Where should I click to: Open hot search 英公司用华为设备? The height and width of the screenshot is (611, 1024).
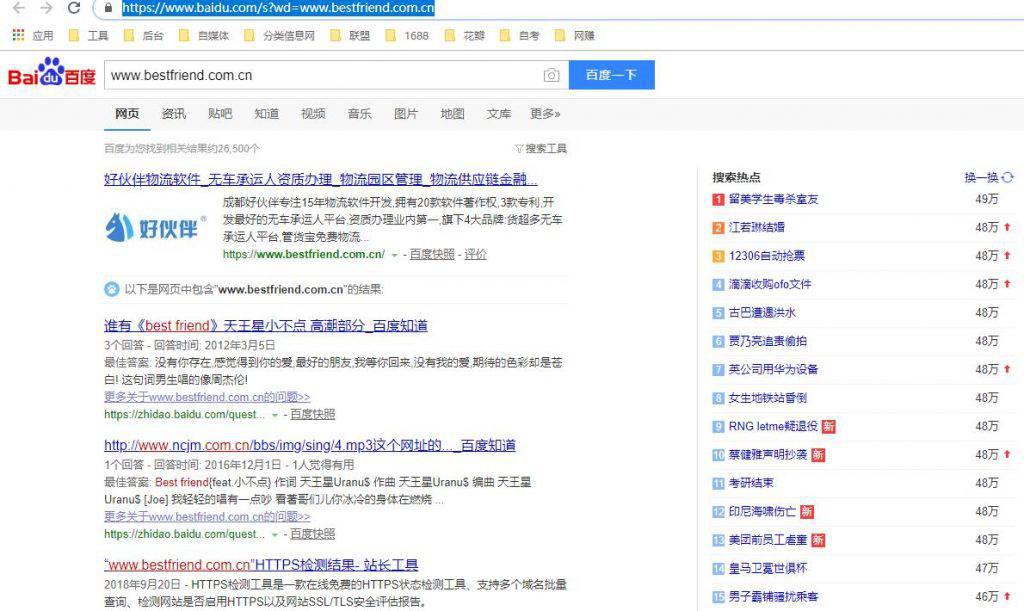click(x=773, y=369)
